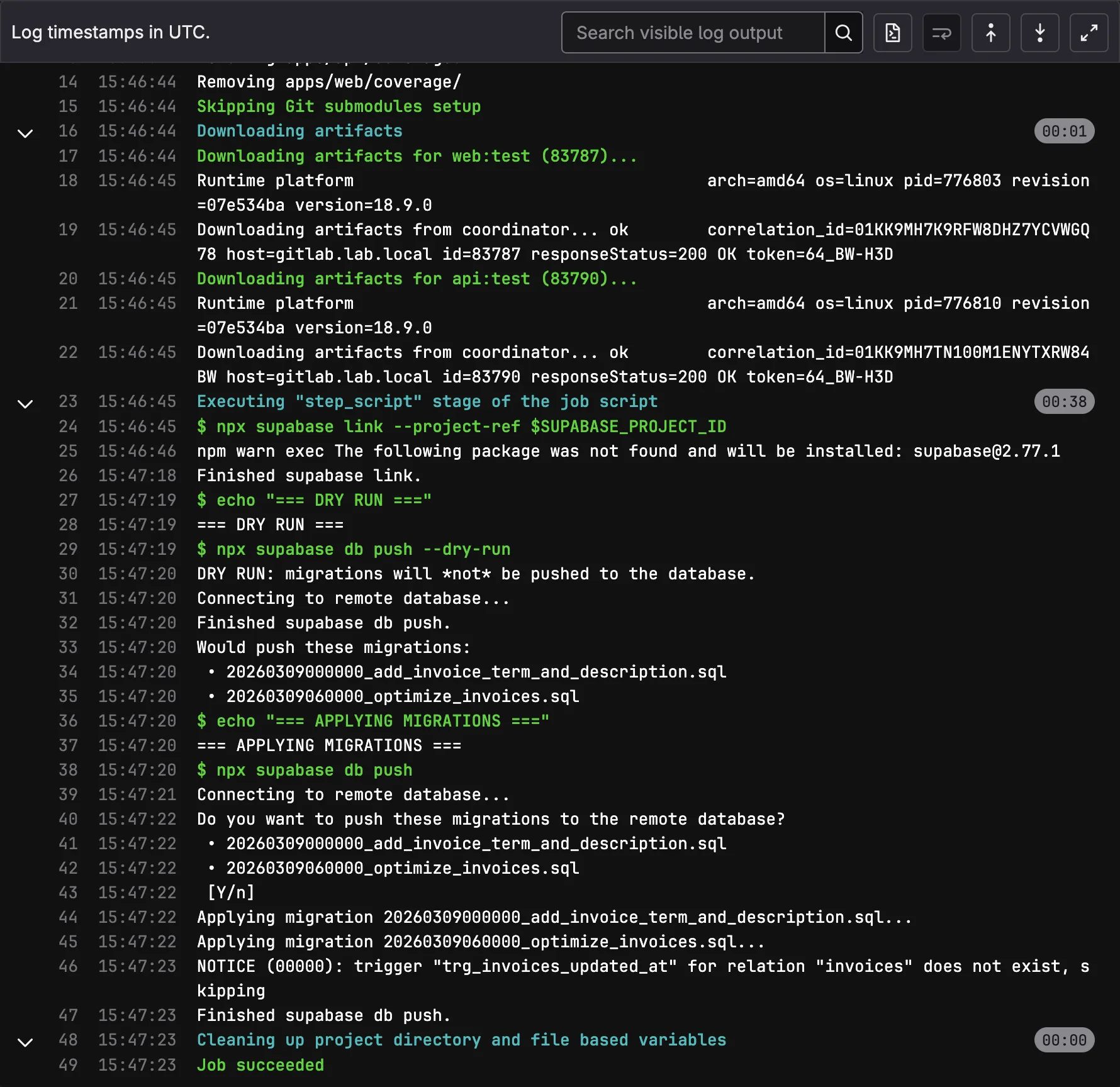Toggle line wrapping in the log
This screenshot has height=1087, width=1120.
click(x=941, y=32)
